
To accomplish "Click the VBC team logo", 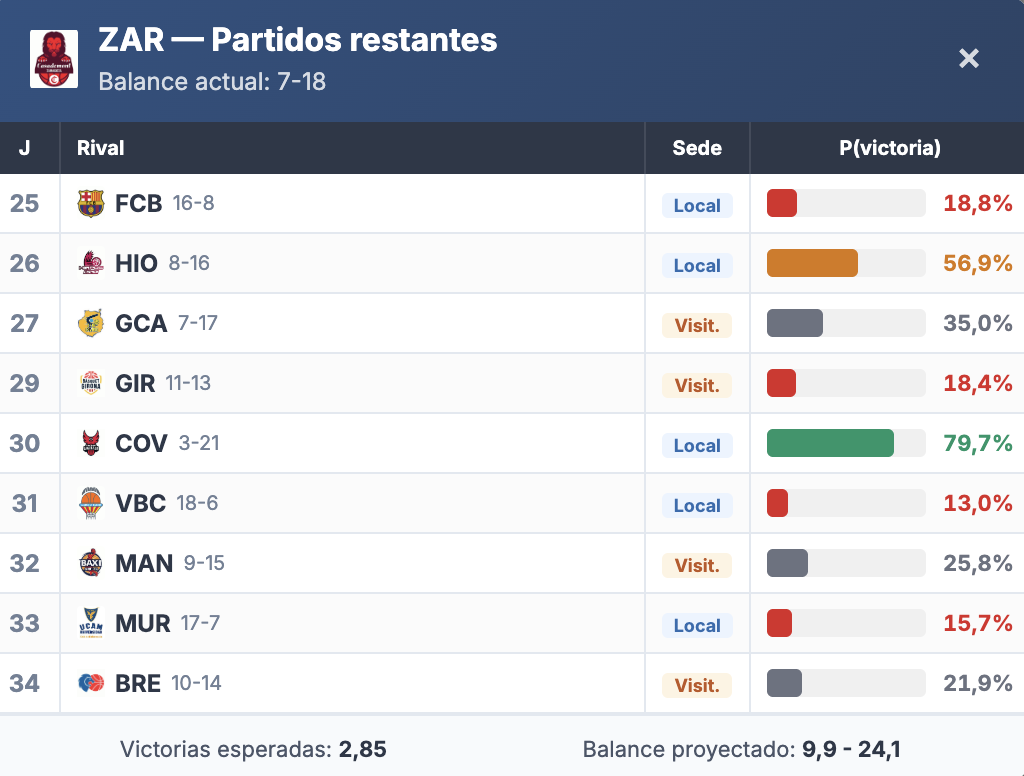I will click(x=91, y=504).
